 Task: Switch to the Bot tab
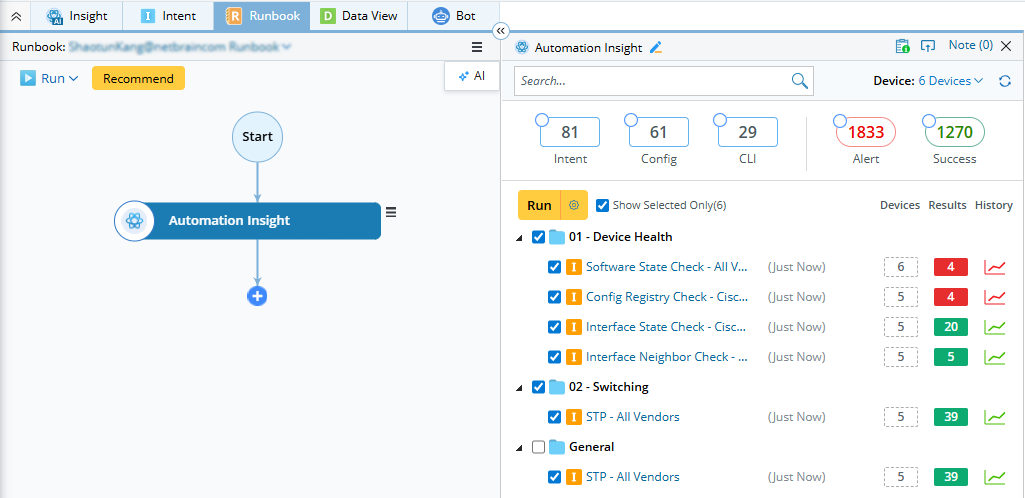pyautogui.click(x=454, y=16)
